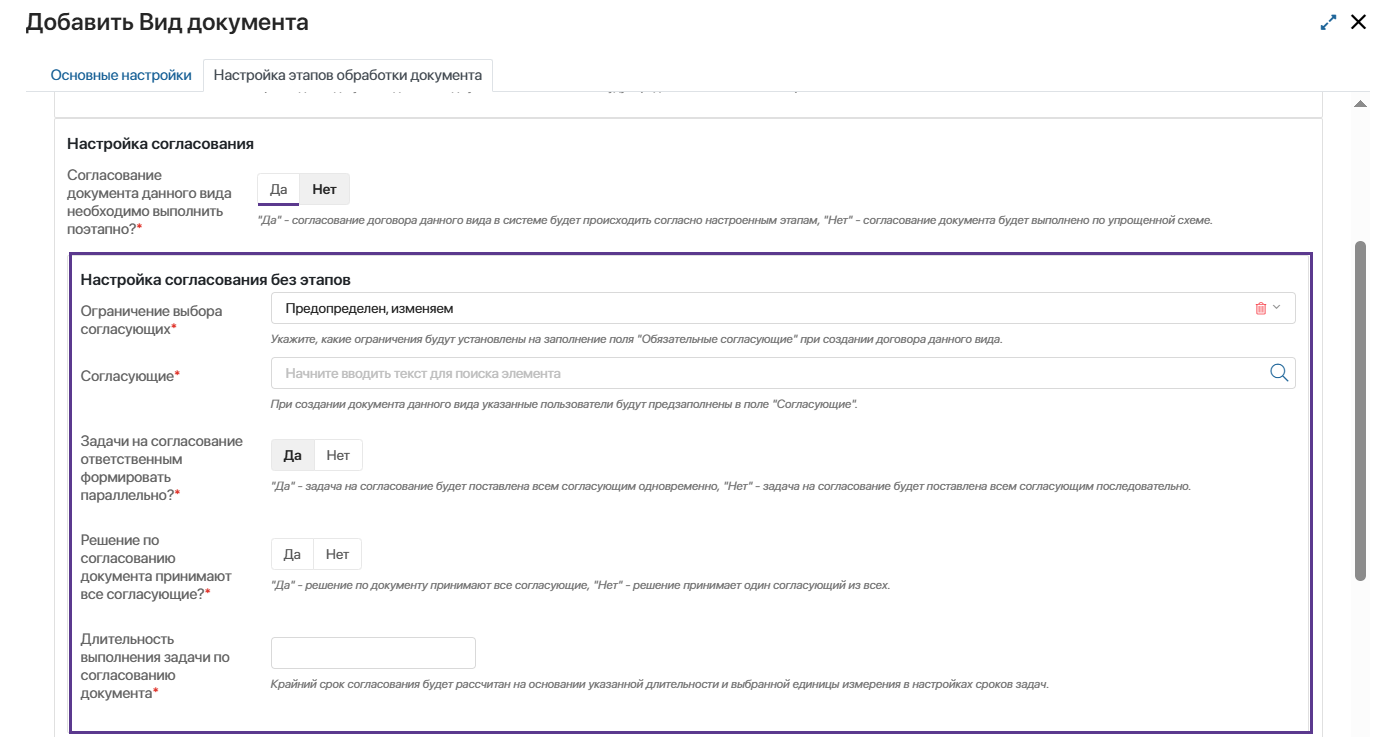1398x737 pixels.
Task: Click the scrollbar up arrow
Action: pyautogui.click(x=1360, y=104)
